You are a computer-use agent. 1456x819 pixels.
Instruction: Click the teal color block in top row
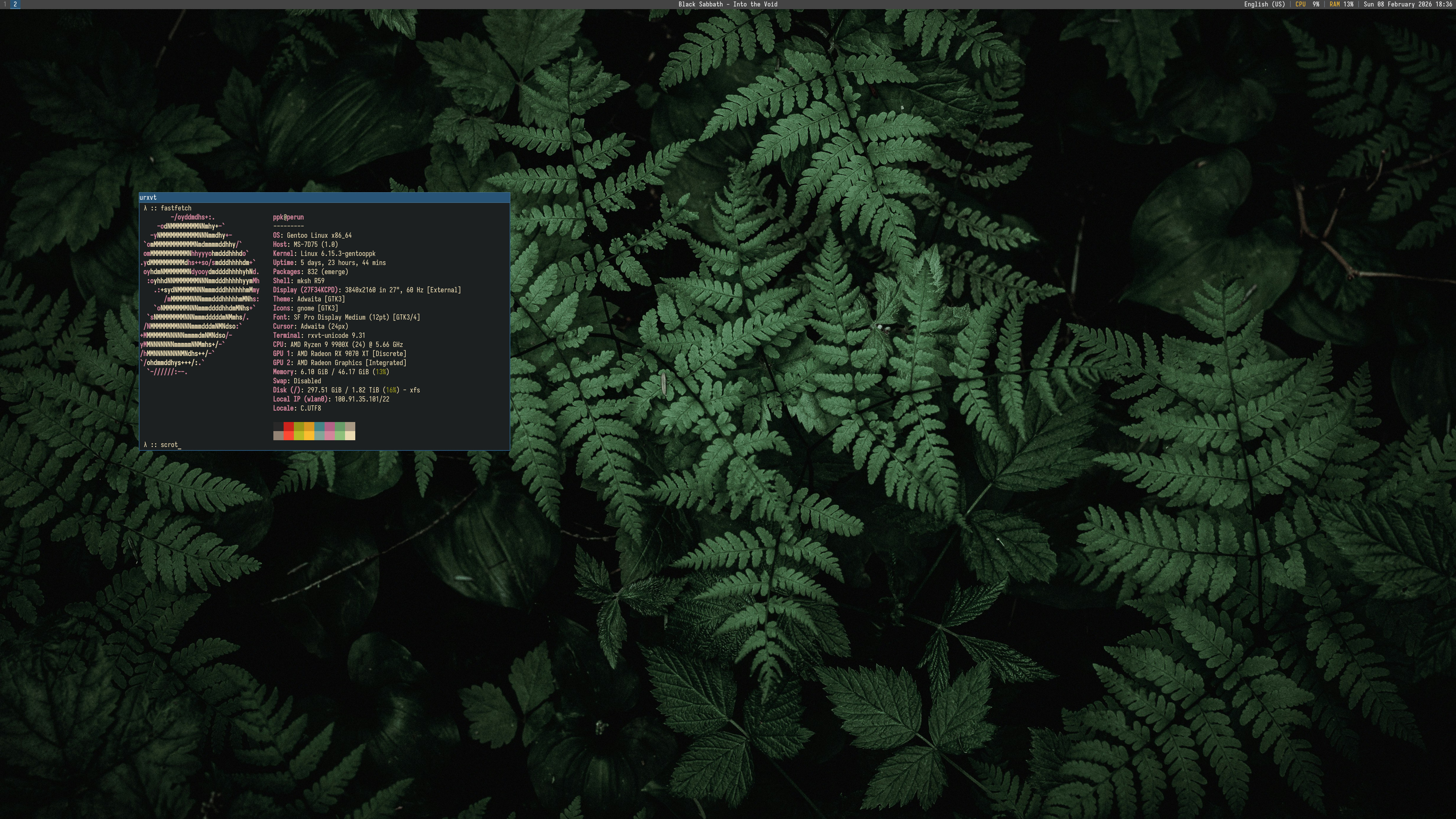[x=319, y=426]
